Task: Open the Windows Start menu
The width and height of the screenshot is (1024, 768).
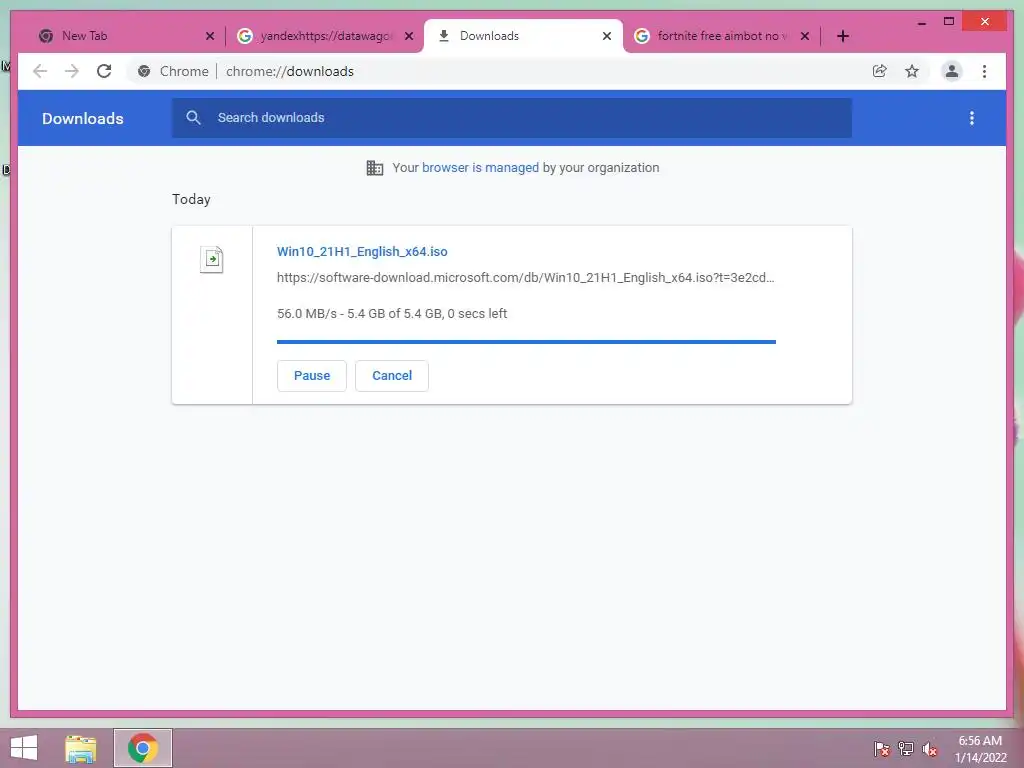Action: click(24, 748)
